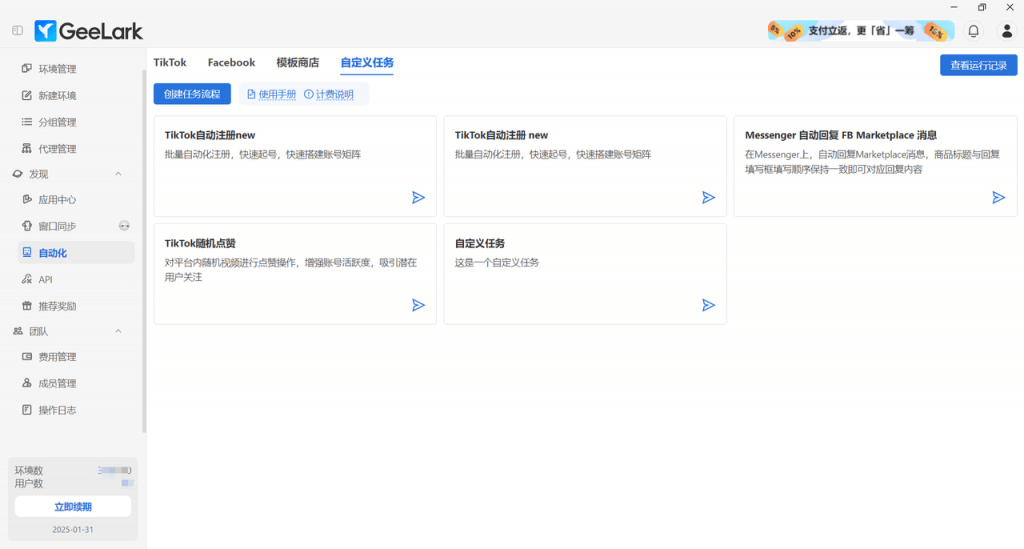Open the user account profile icon
1024x549 pixels.
pos(1007,31)
